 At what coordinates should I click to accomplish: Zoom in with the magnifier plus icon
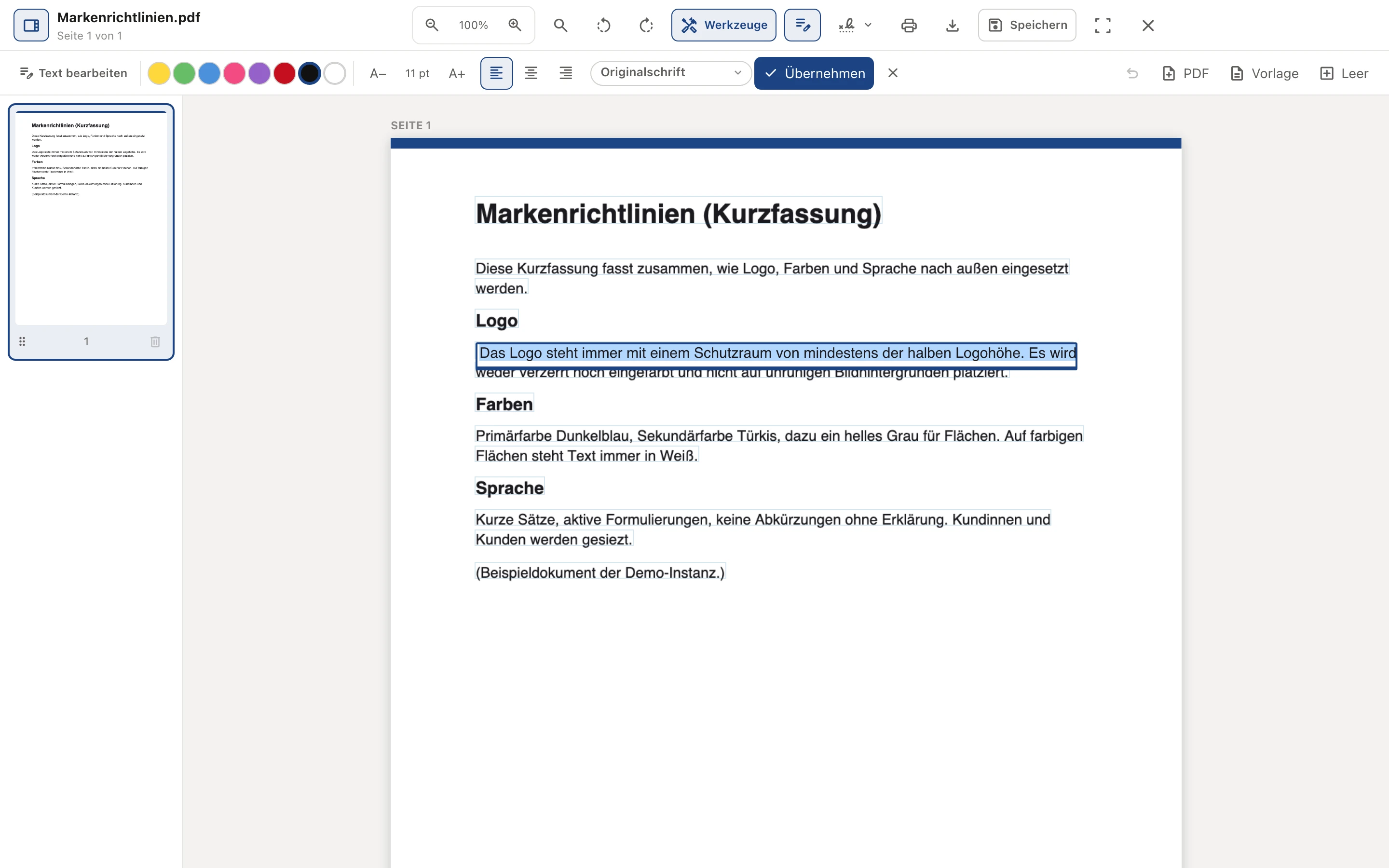(515, 25)
